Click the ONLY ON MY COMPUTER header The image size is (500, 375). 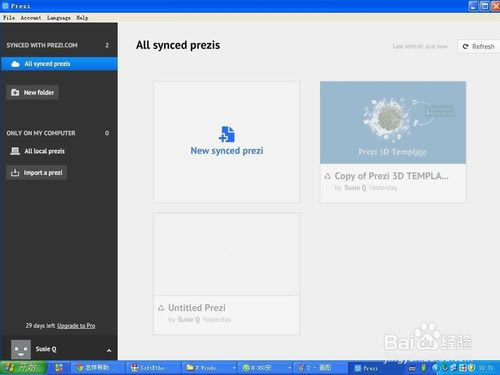tap(41, 133)
